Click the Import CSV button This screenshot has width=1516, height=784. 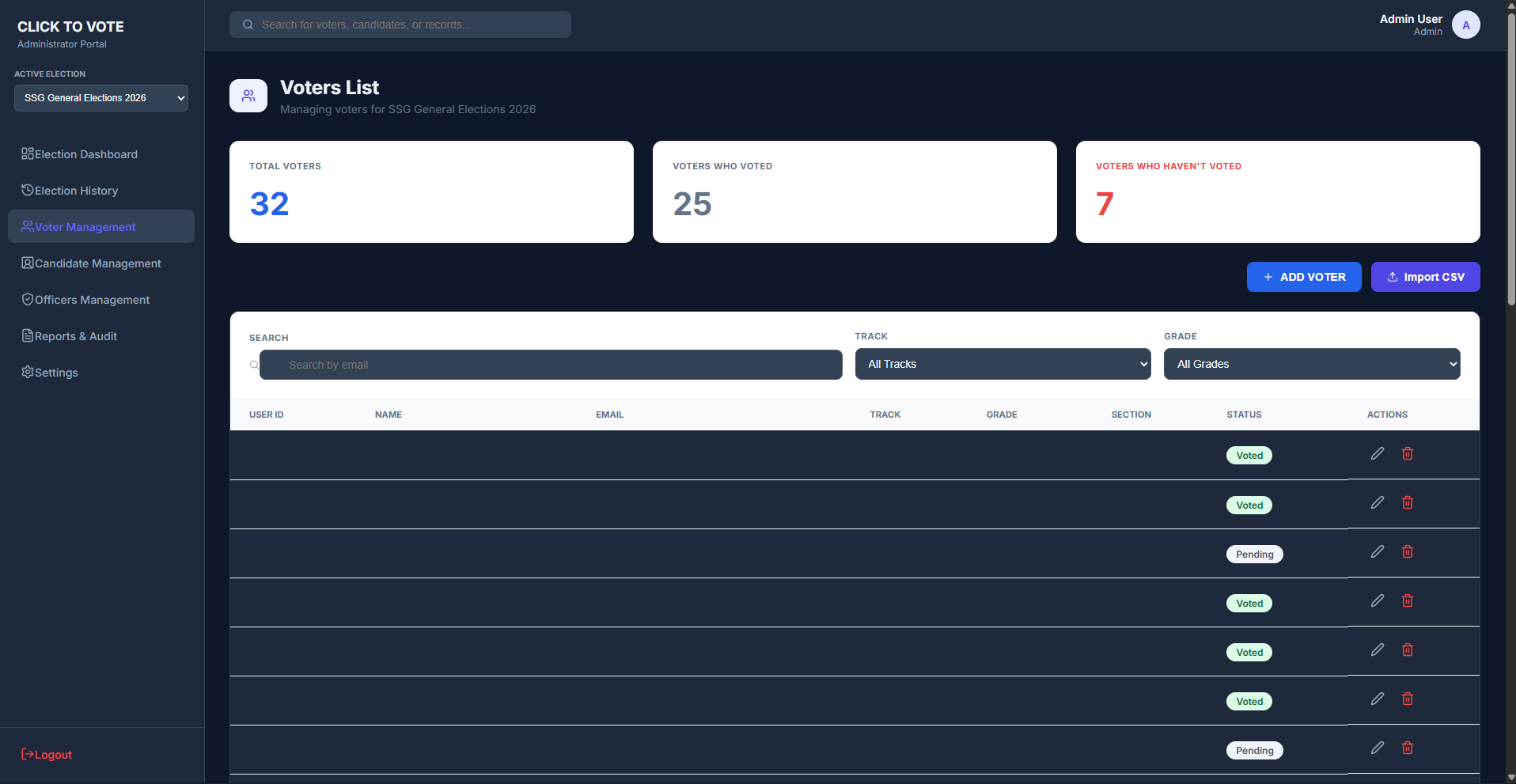pos(1425,277)
